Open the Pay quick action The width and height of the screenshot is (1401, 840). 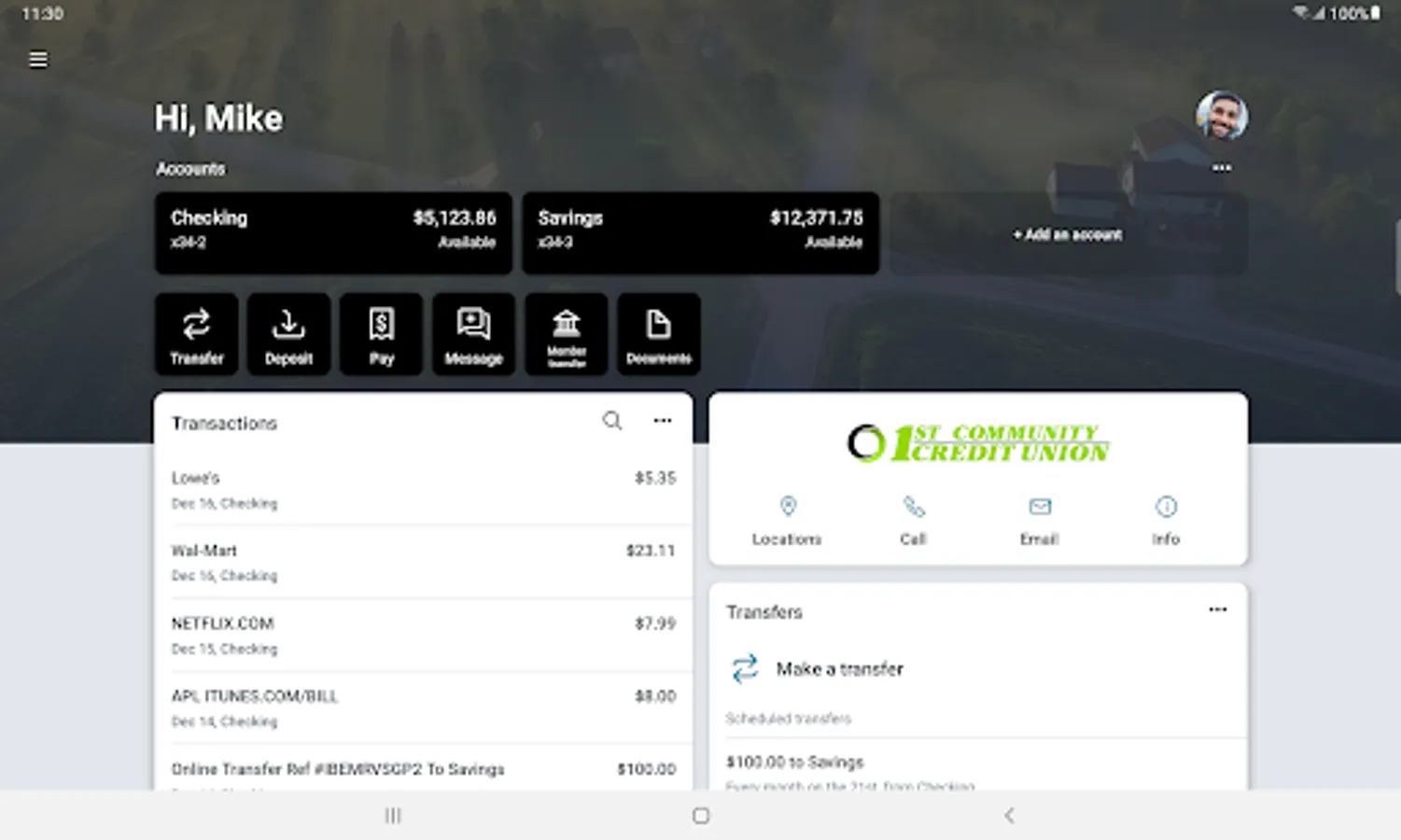[381, 334]
